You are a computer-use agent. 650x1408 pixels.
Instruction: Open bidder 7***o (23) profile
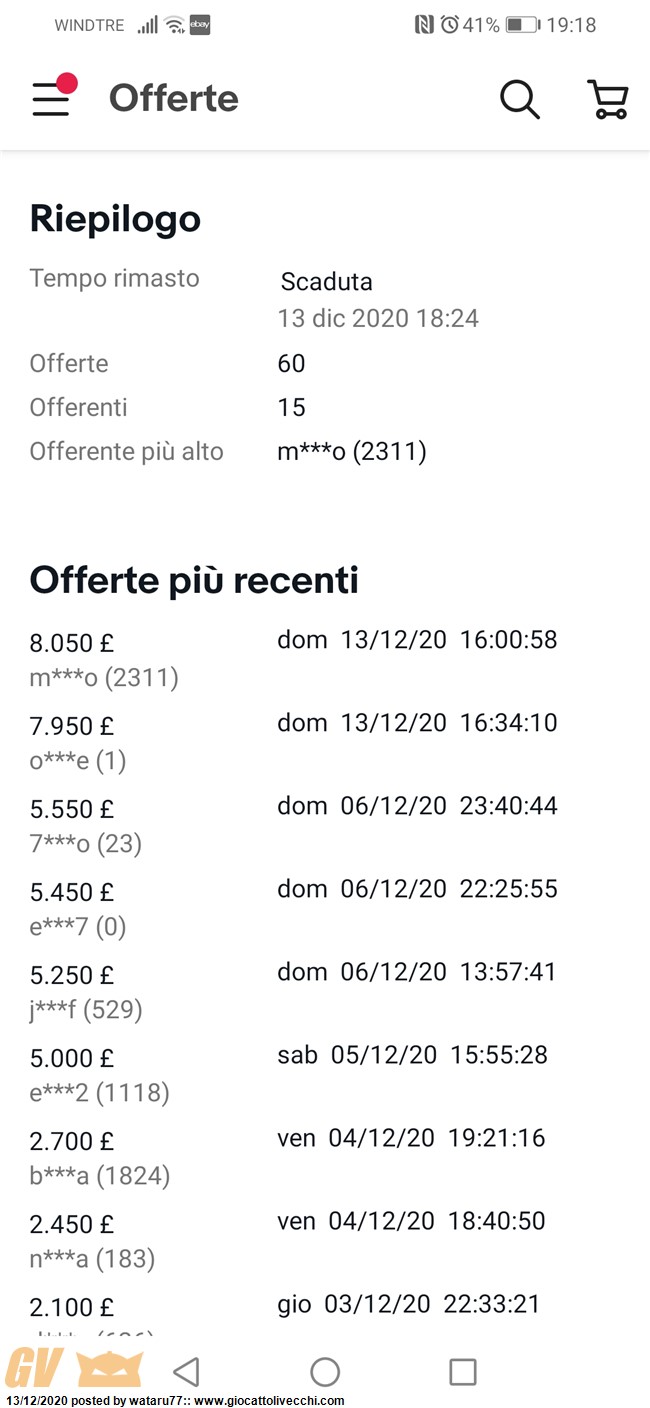point(86,844)
